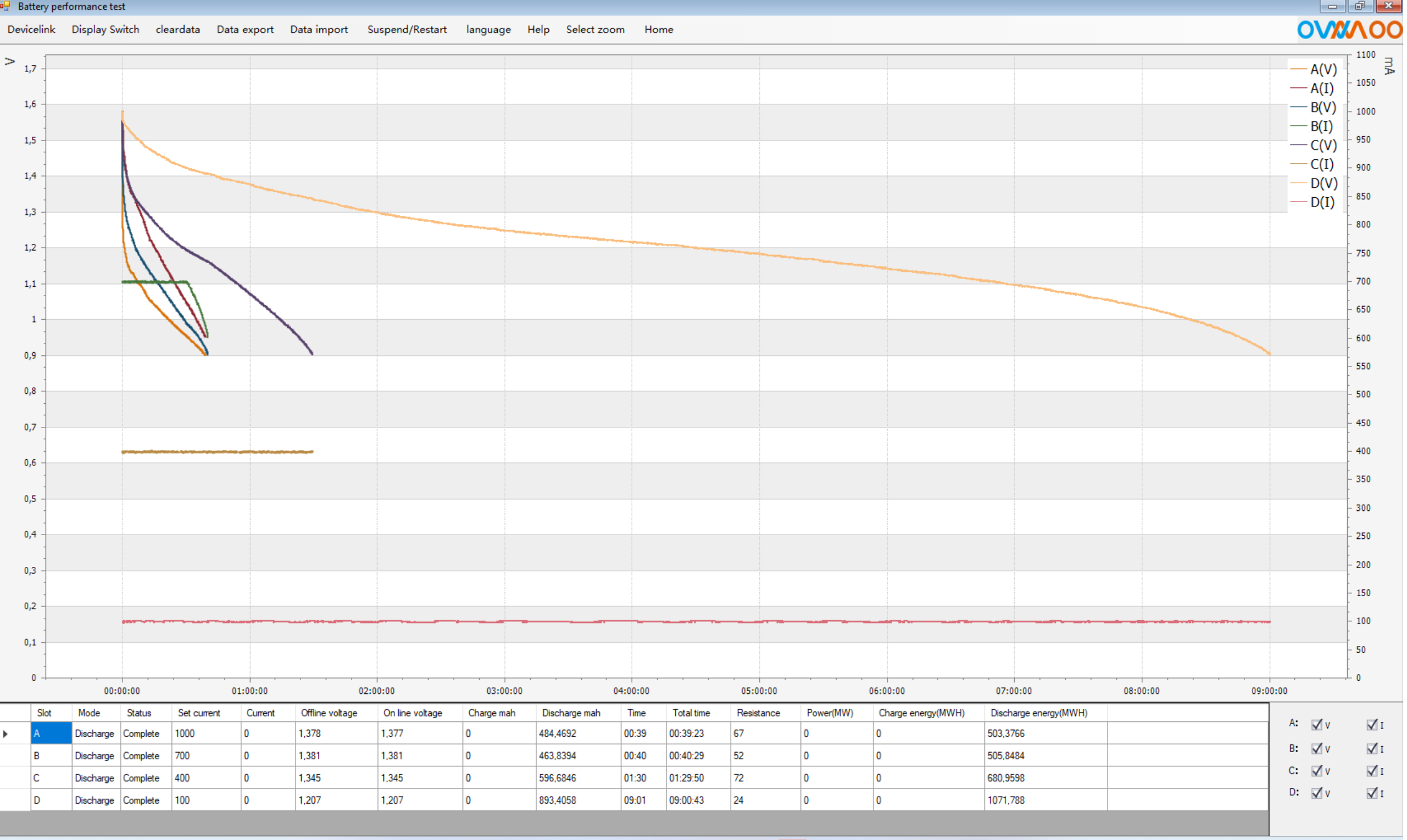1407x840 pixels.
Task: Click Data export menu item
Action: point(246,30)
